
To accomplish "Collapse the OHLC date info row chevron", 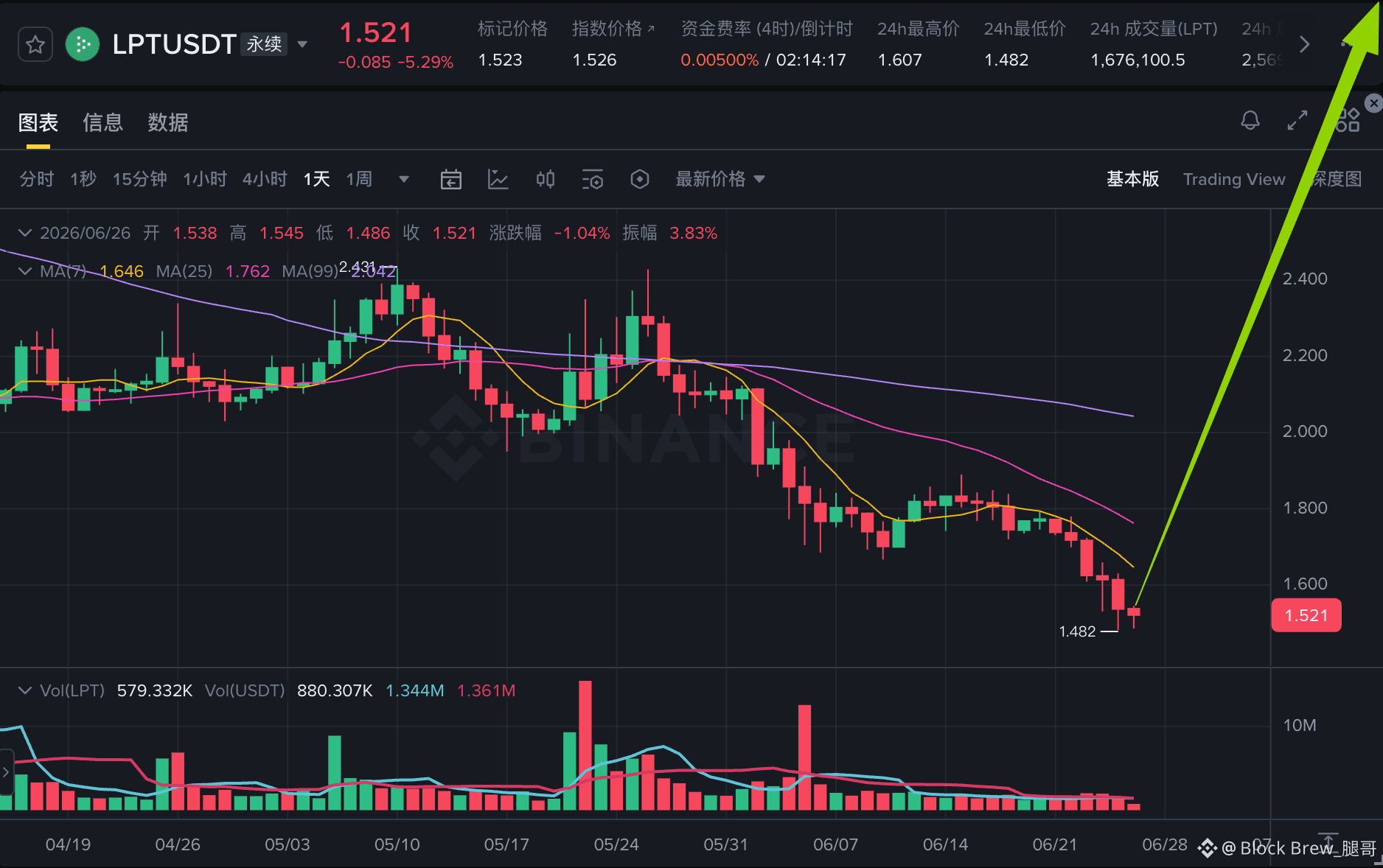I will coord(25,233).
